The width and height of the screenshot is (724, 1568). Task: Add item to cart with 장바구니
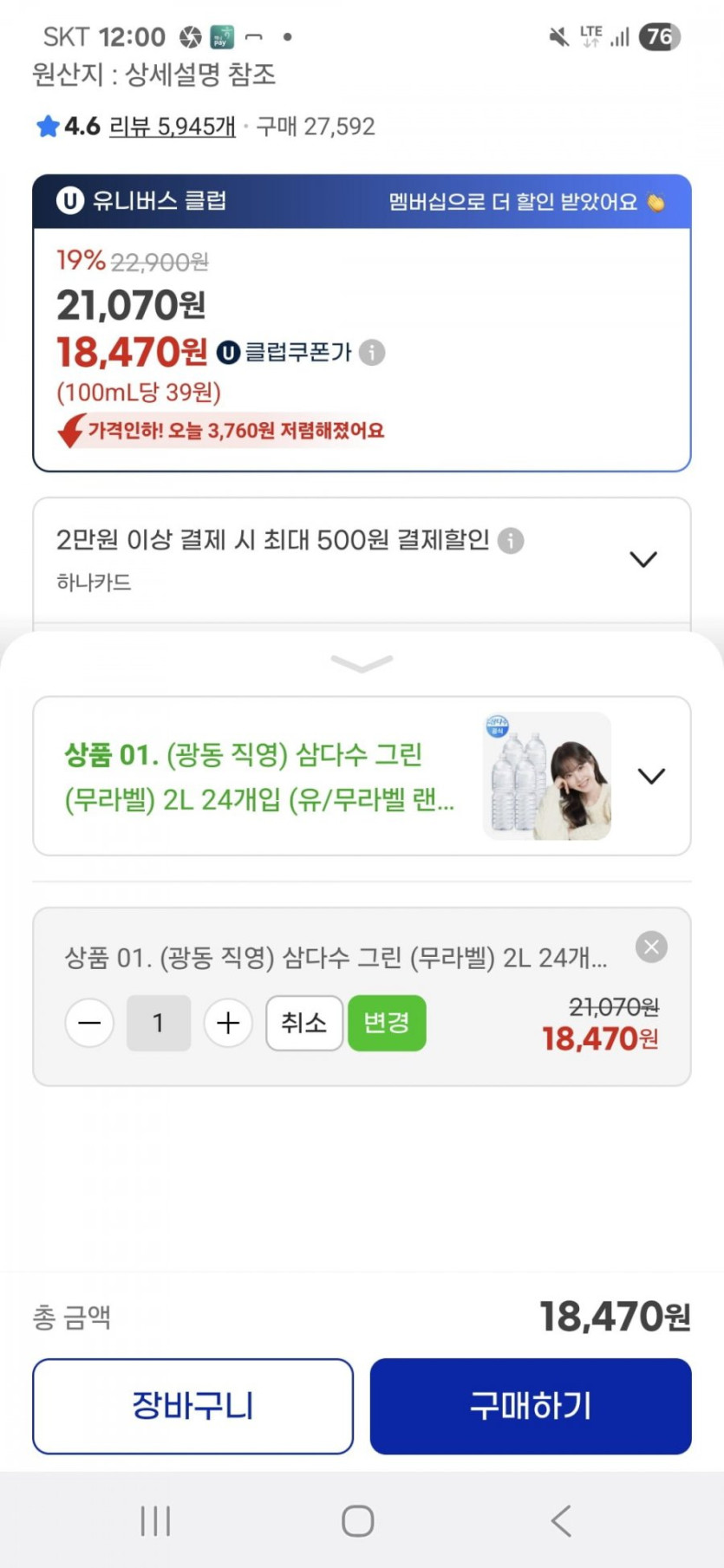(192, 1406)
